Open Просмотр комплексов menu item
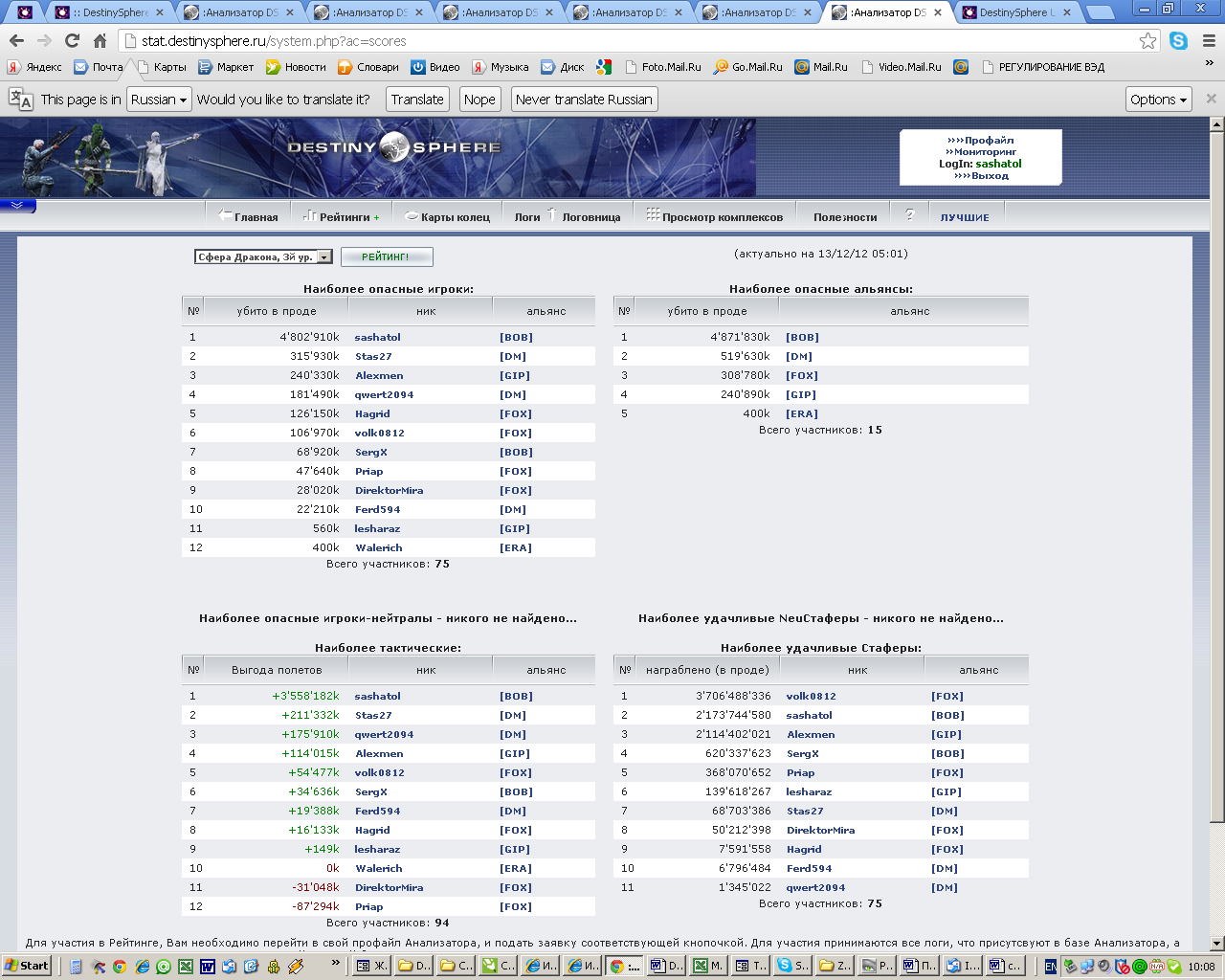The height and width of the screenshot is (980, 1225). point(721,217)
